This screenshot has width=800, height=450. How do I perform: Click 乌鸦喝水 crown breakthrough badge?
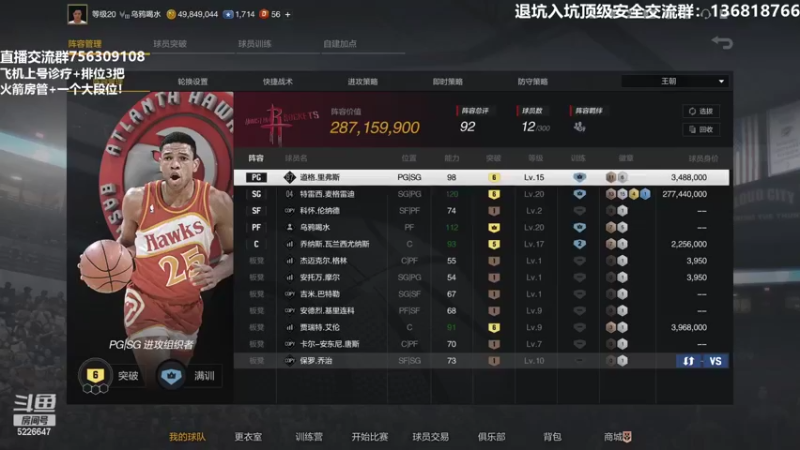coord(493,228)
